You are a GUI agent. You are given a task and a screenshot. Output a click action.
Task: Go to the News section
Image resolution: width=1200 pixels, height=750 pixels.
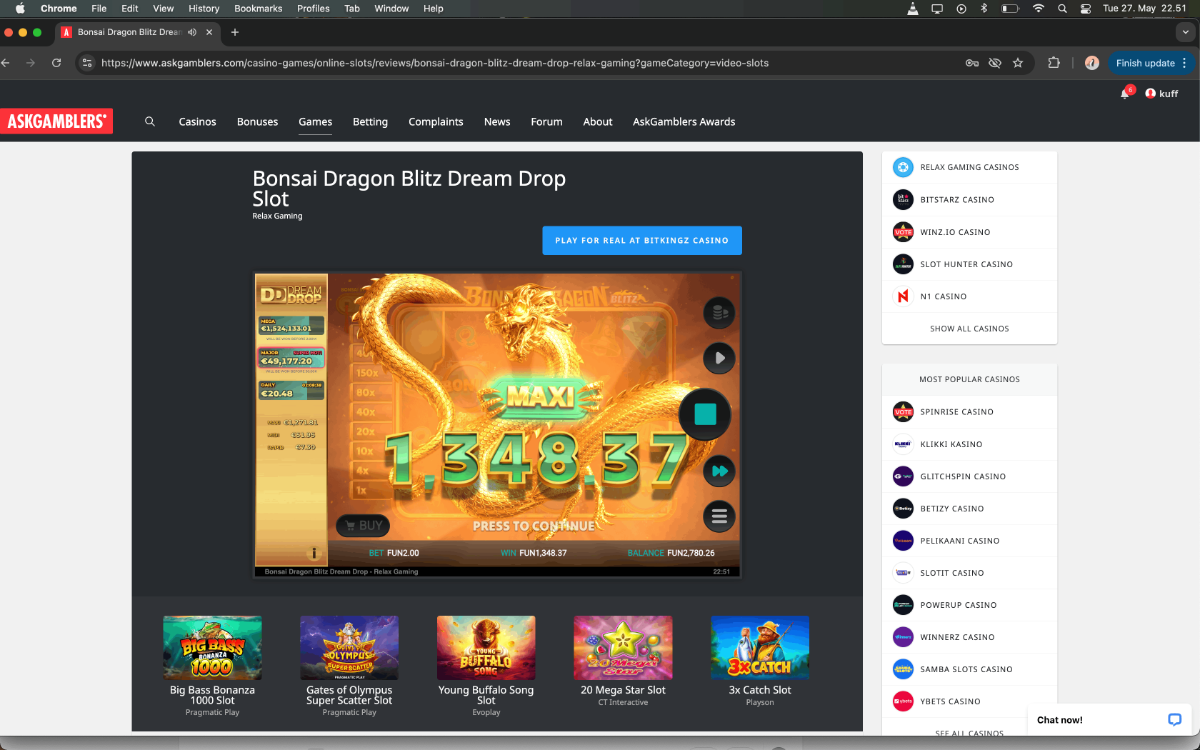coord(497,122)
